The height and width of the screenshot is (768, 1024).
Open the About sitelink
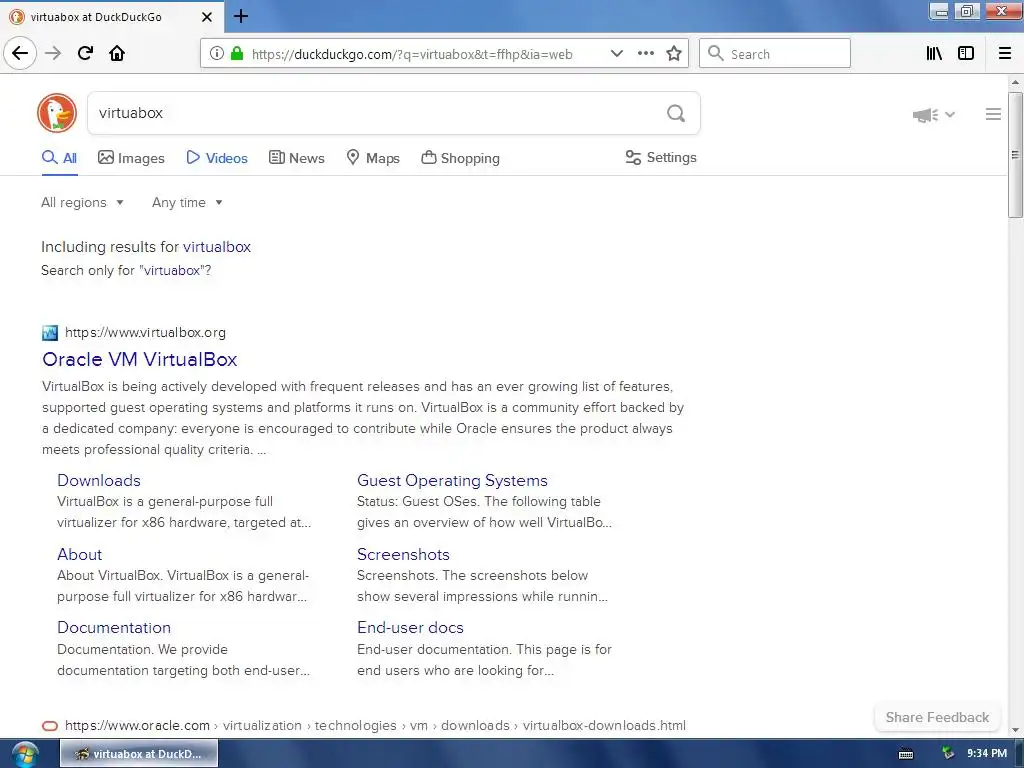[x=80, y=554]
